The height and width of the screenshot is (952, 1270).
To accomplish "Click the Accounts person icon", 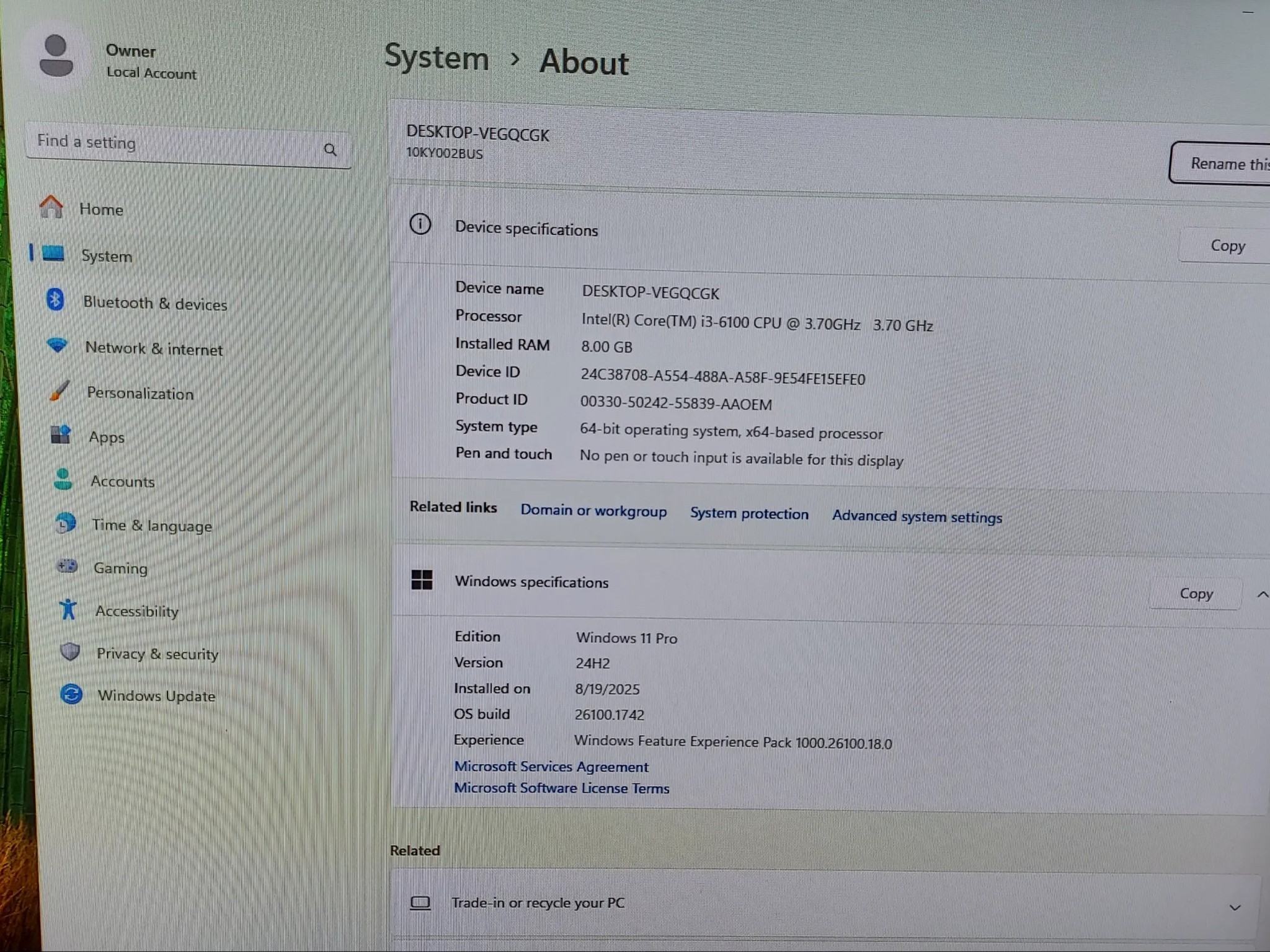I will [63, 479].
